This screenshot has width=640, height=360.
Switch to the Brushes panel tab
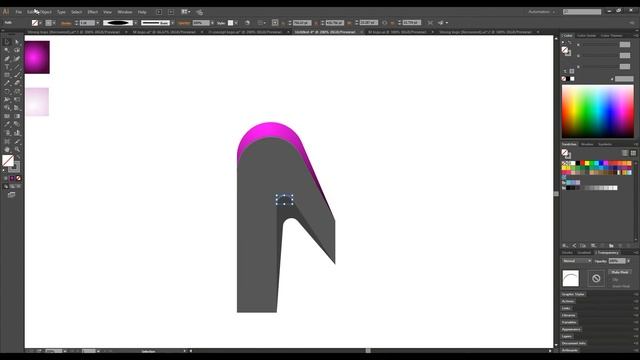(x=587, y=144)
